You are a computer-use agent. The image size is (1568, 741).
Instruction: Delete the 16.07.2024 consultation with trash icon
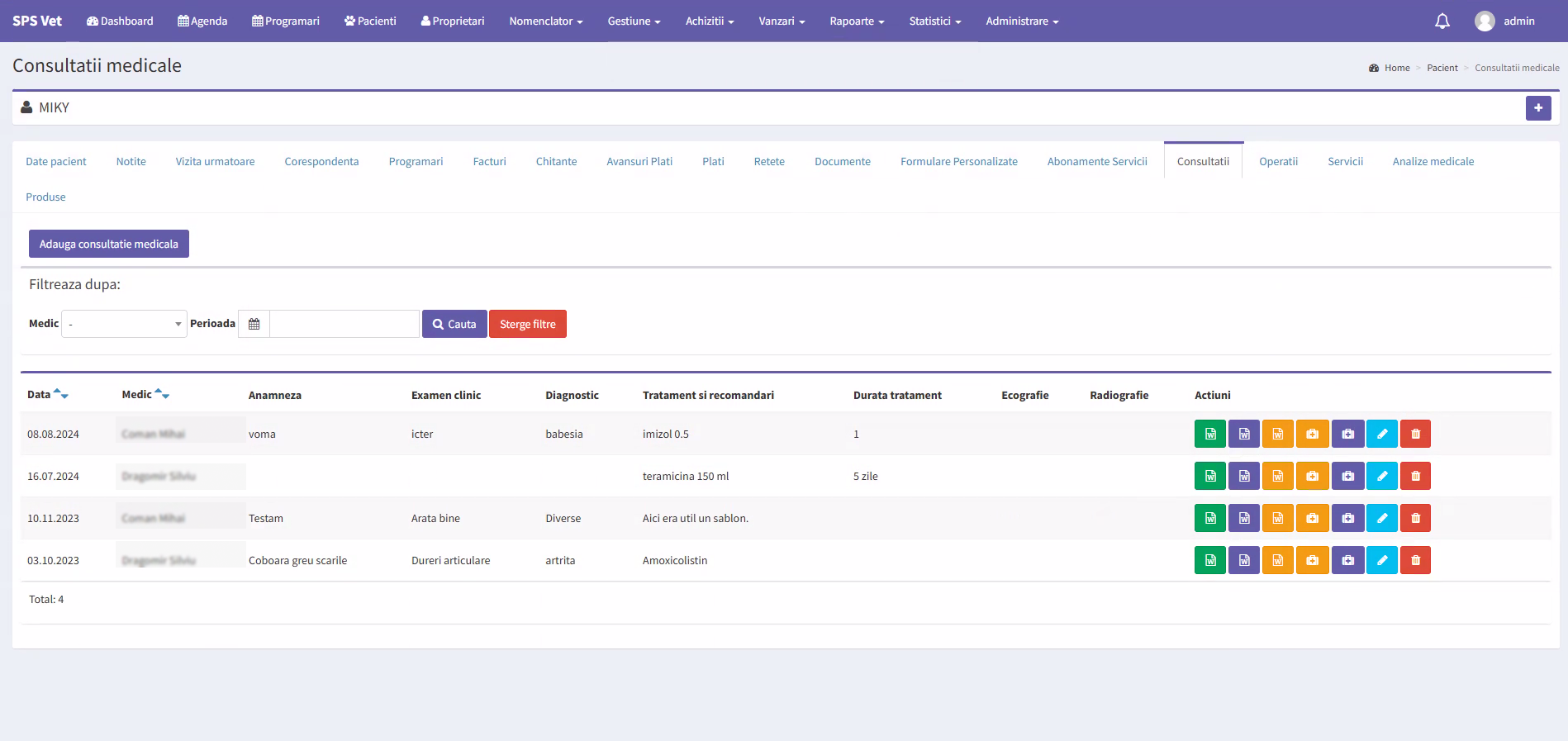1415,476
